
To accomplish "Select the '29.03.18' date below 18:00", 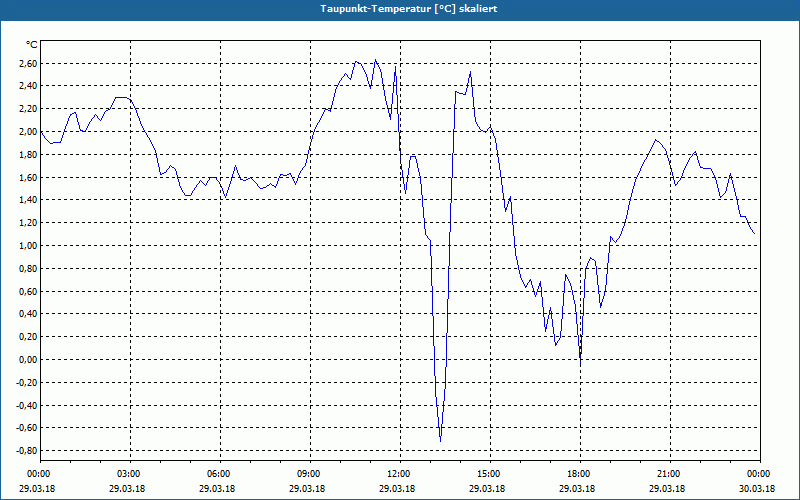I will pos(577,488).
